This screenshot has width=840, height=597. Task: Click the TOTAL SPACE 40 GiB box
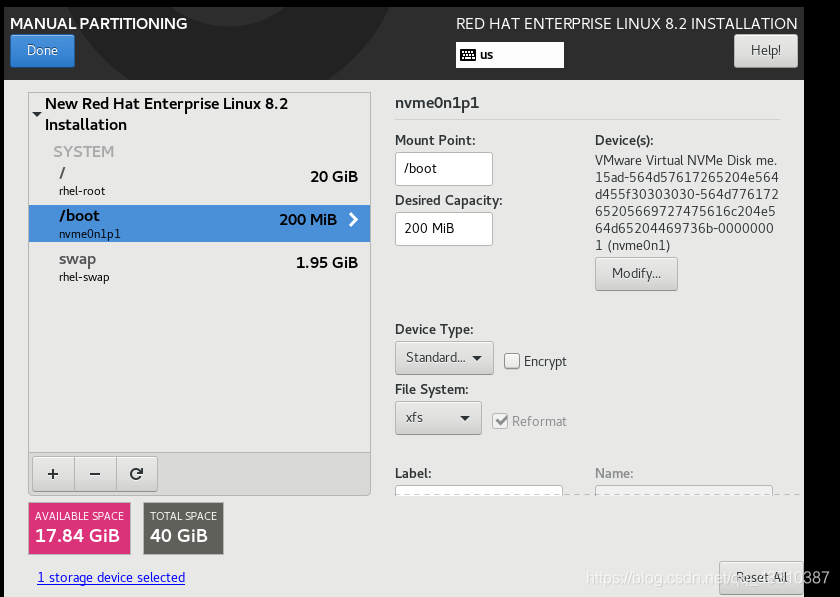[183, 528]
